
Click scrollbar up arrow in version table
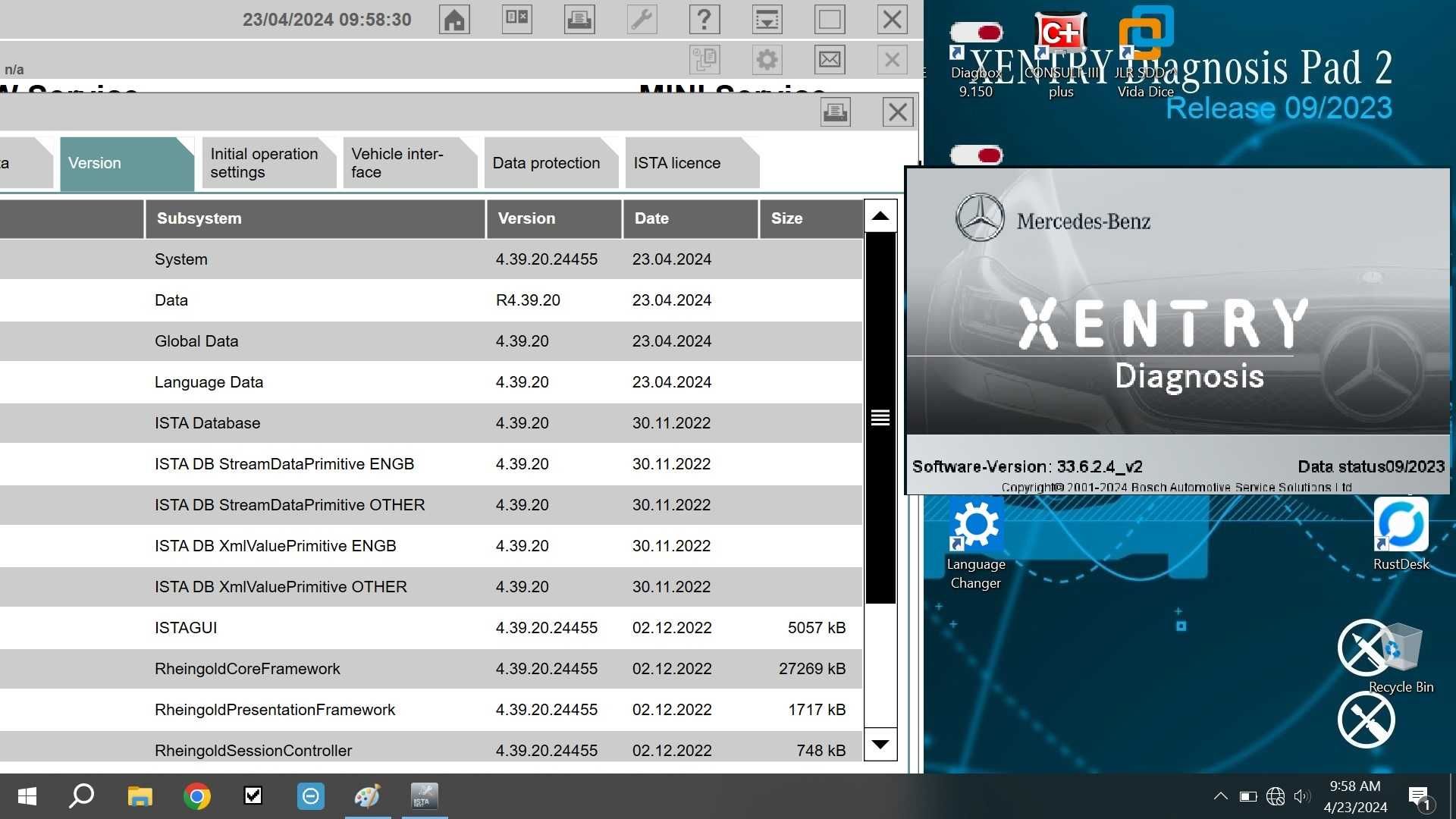click(880, 216)
